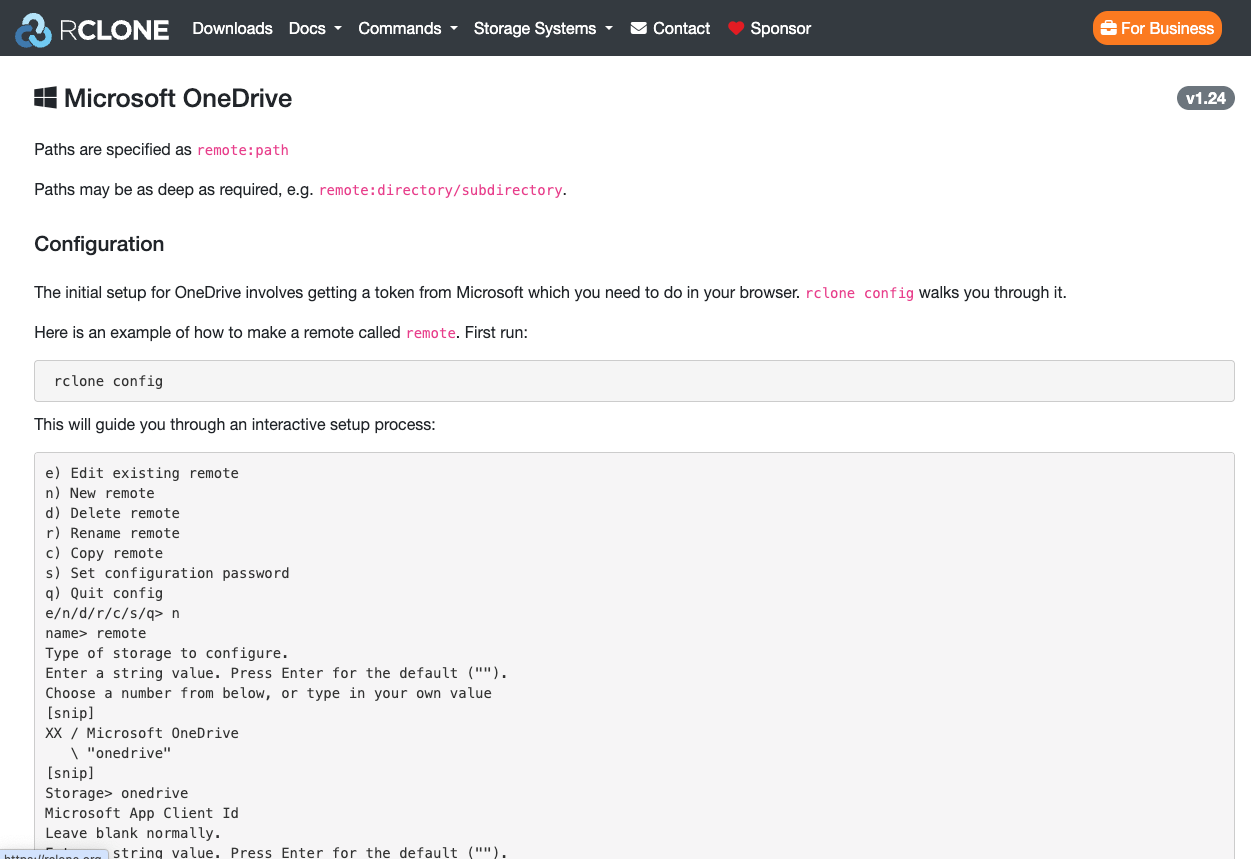This screenshot has height=859, width=1251.
Task: Click the inline rclone config code
Action: coord(860,293)
